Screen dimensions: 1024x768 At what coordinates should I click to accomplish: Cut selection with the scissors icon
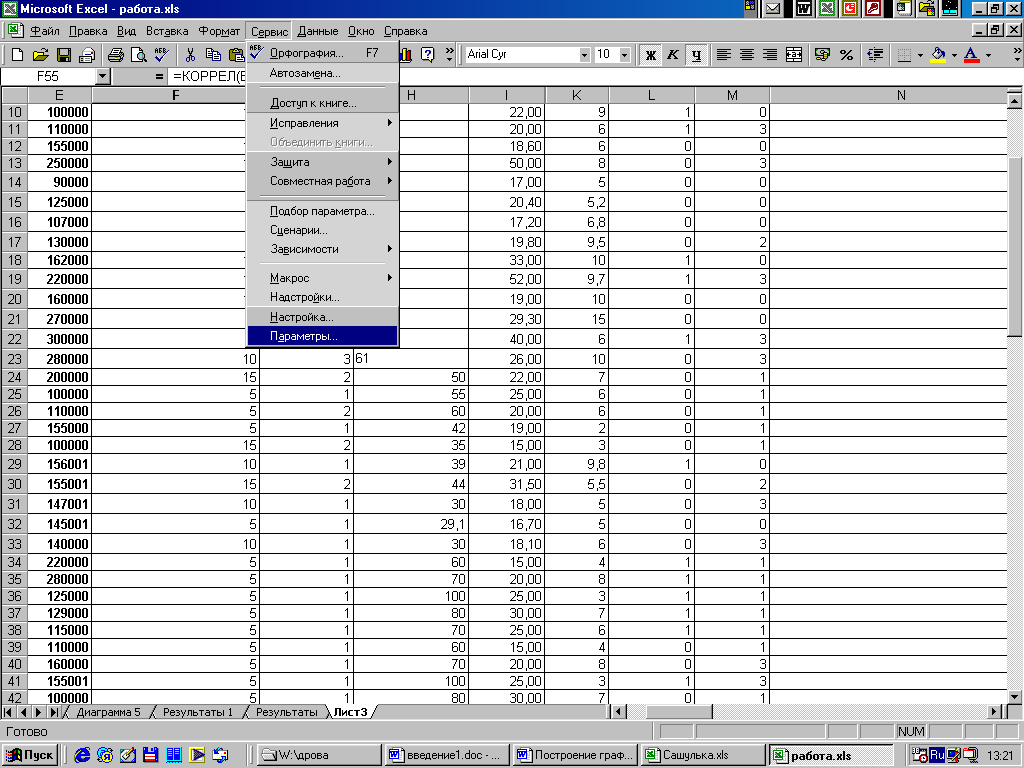[190, 55]
